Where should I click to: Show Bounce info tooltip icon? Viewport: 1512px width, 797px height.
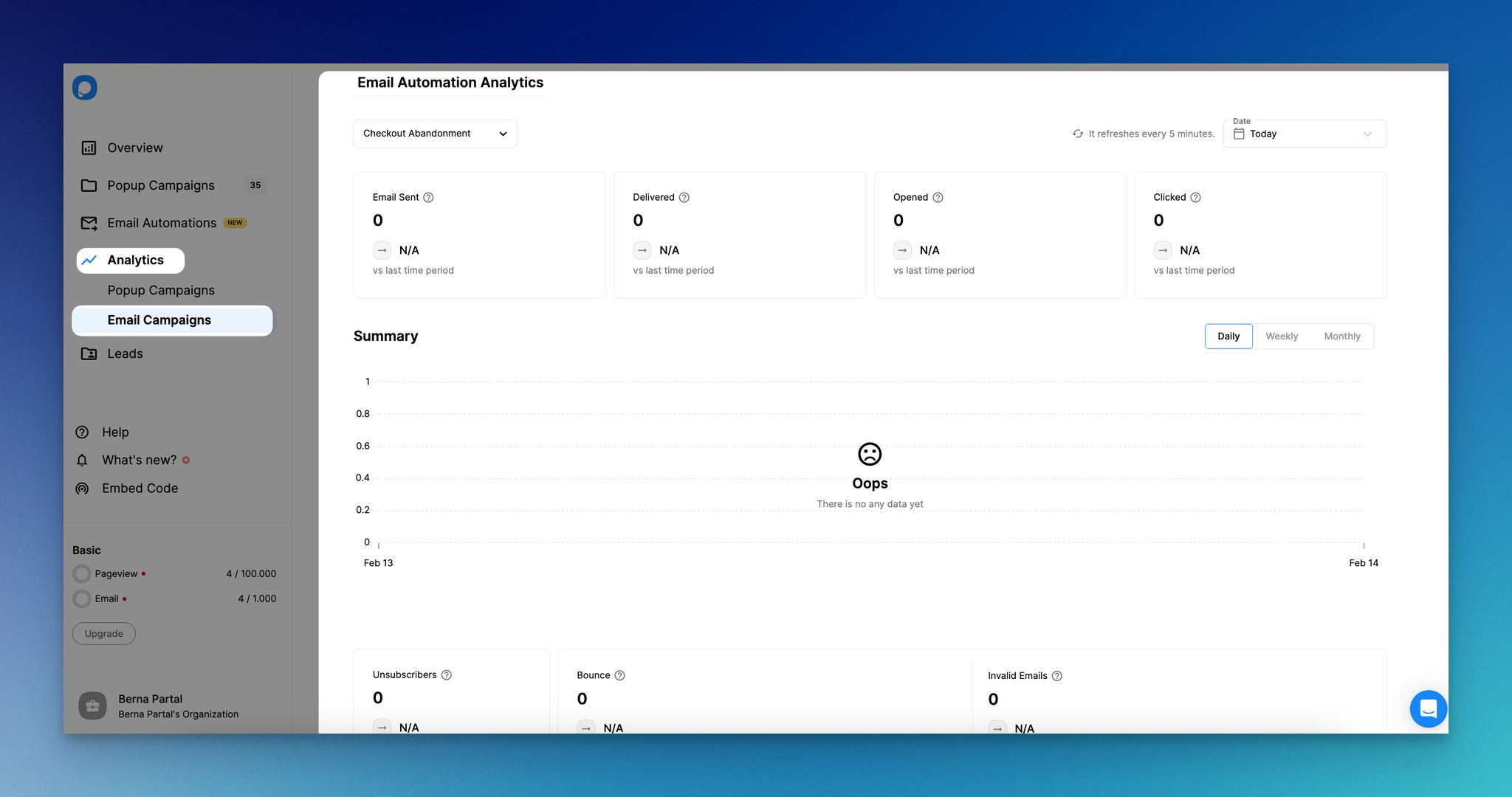tap(620, 675)
